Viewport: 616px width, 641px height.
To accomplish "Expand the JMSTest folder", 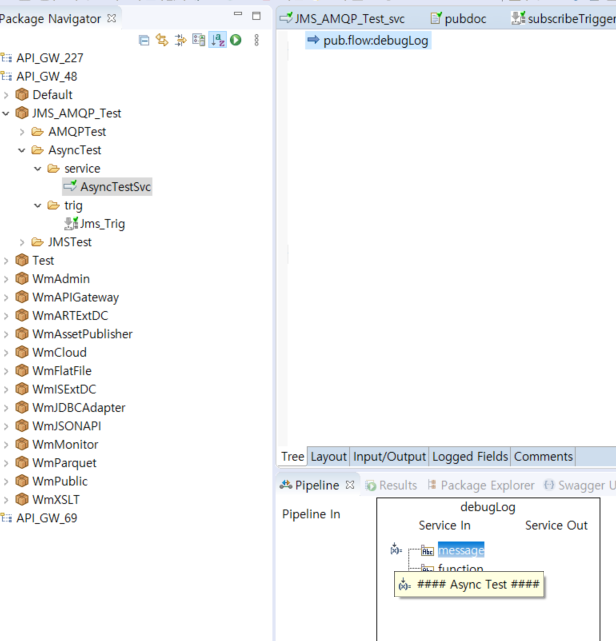I will coord(22,242).
